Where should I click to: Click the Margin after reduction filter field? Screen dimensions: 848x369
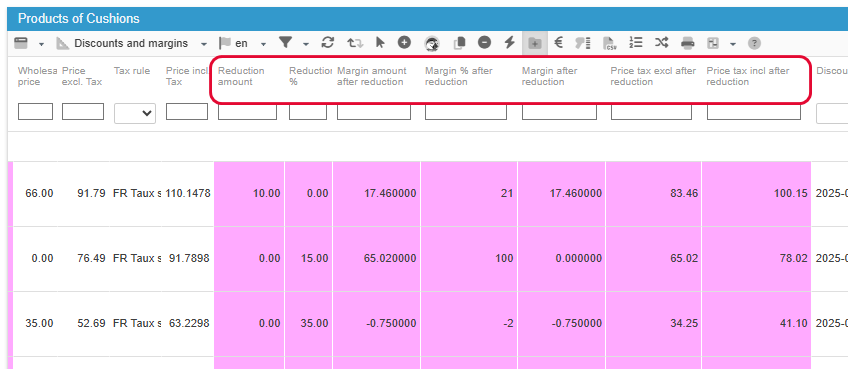tap(559, 112)
